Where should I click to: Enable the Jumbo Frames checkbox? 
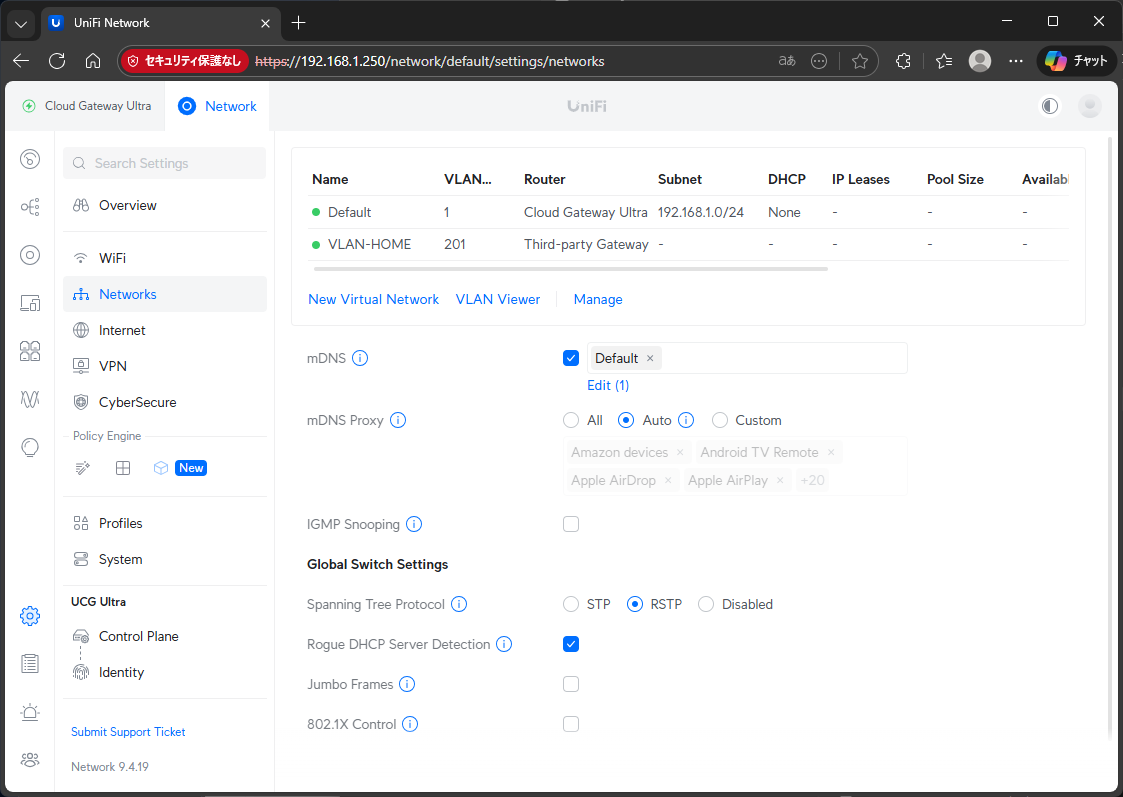pos(571,684)
